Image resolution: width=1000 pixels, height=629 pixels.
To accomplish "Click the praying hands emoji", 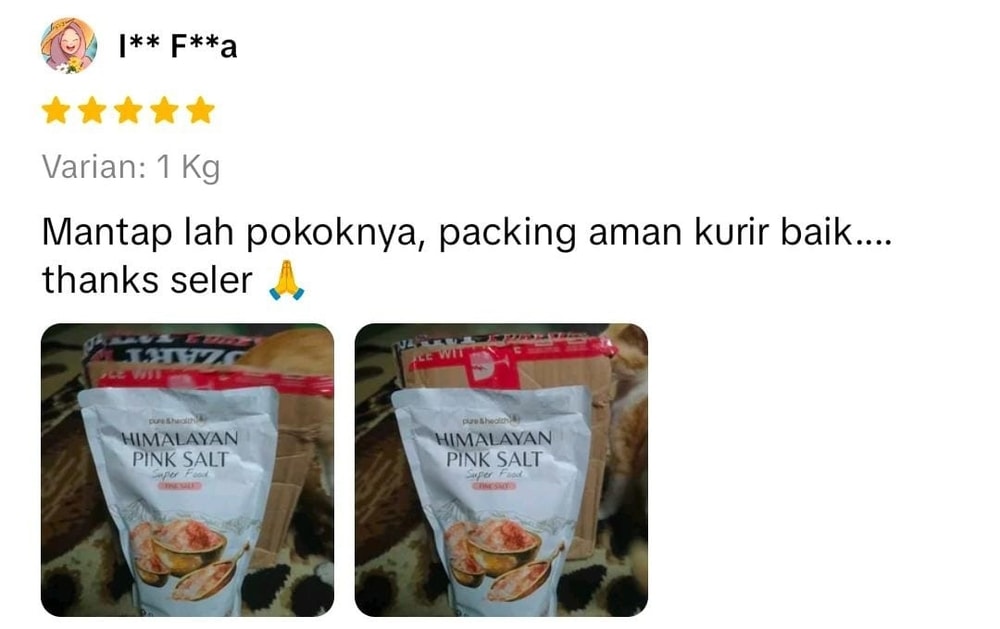I will 286,280.
